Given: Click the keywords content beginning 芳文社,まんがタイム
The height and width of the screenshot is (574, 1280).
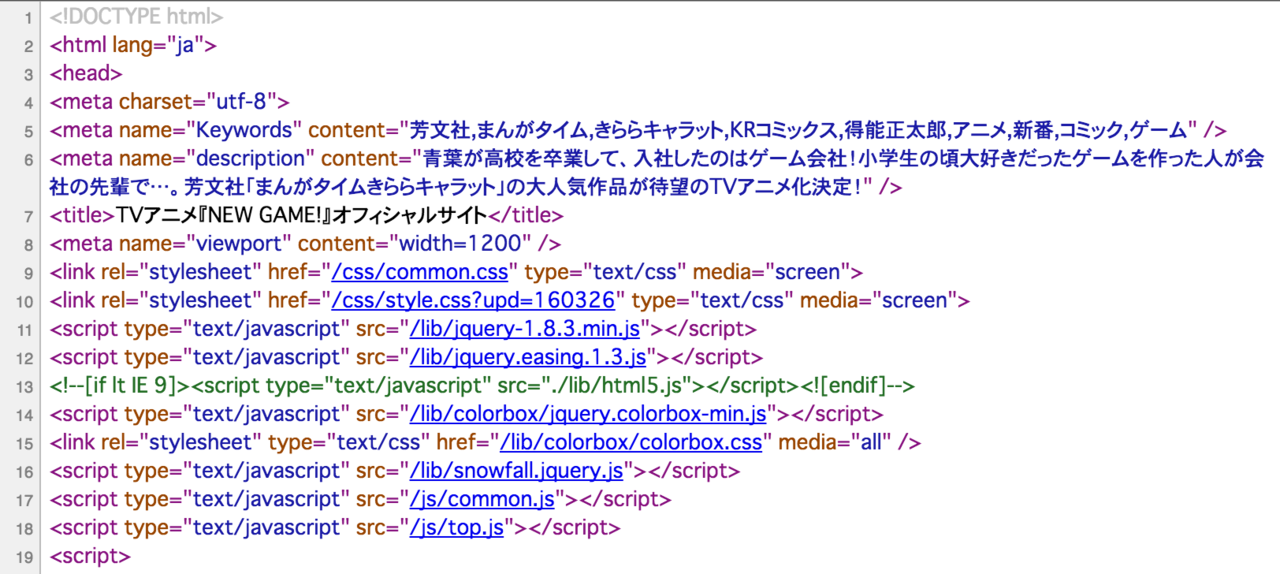Looking at the screenshot, I should point(800,130).
